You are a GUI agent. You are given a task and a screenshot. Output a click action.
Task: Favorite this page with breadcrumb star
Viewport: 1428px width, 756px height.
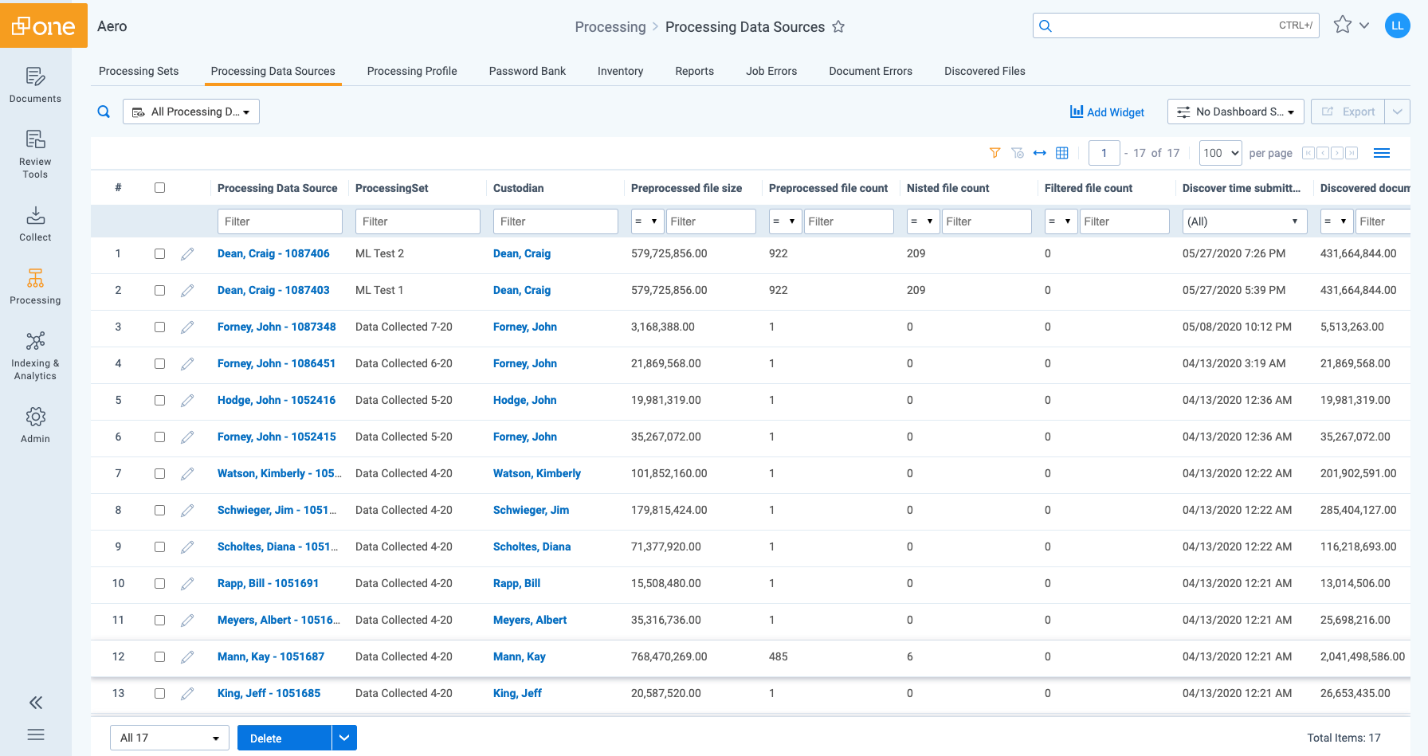pos(839,27)
